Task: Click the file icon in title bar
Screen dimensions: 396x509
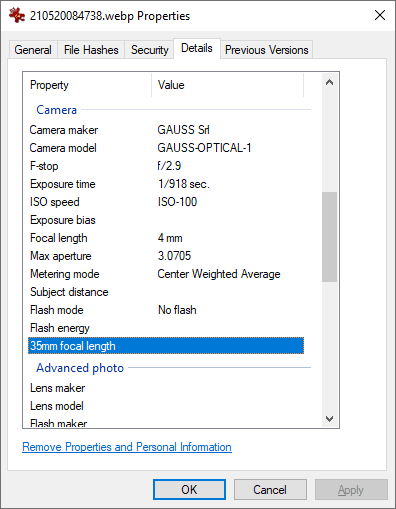Action: coord(17,15)
